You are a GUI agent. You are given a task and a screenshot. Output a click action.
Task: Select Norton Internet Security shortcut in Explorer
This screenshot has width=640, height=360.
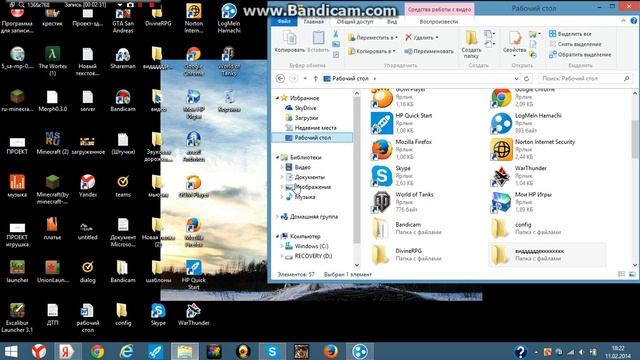(532, 149)
